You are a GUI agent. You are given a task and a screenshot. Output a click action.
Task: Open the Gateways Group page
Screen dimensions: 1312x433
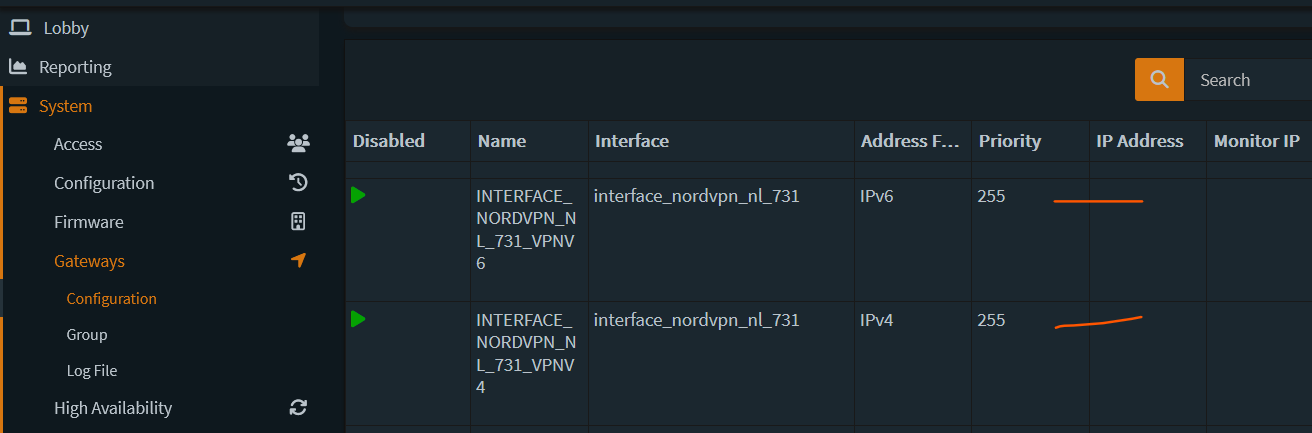tap(87, 335)
